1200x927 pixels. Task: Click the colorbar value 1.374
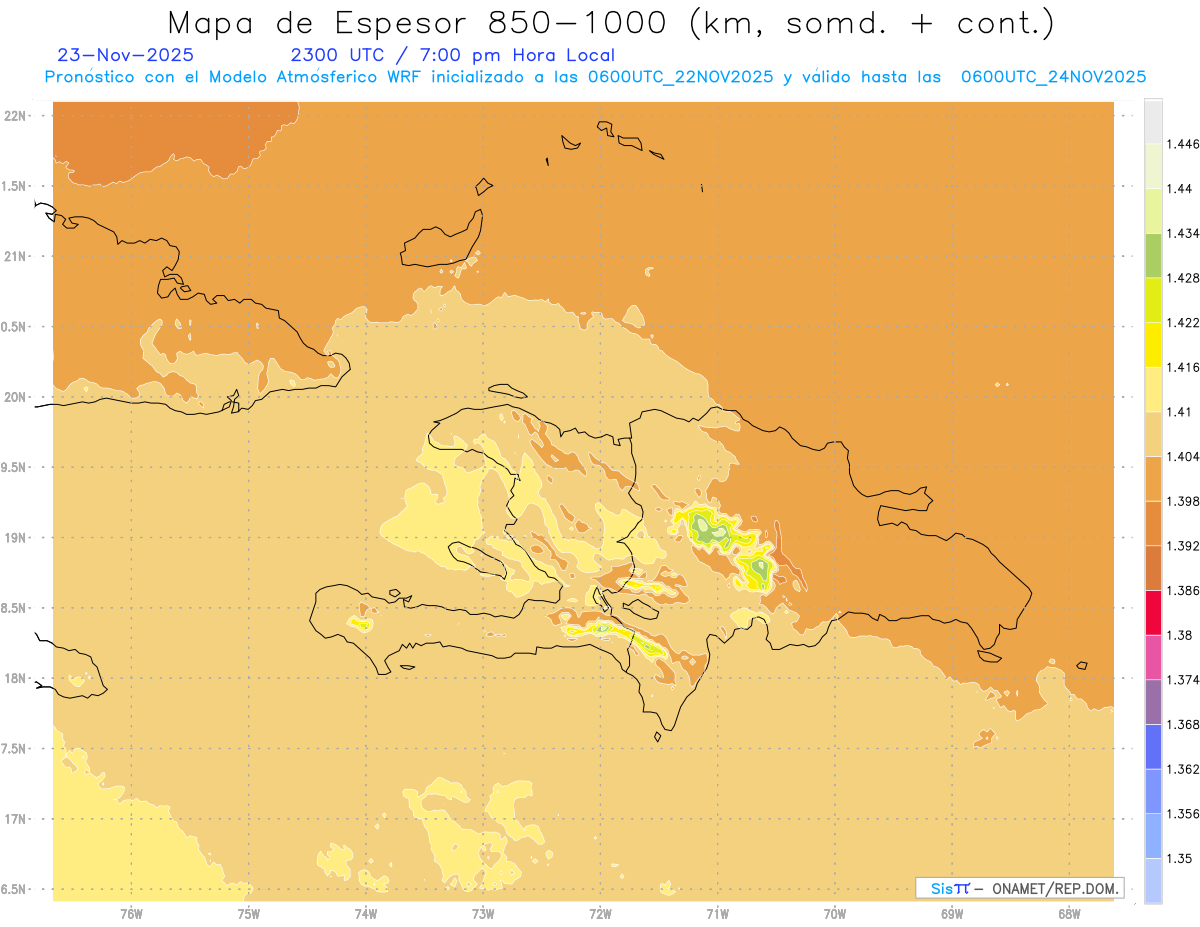click(x=1183, y=680)
